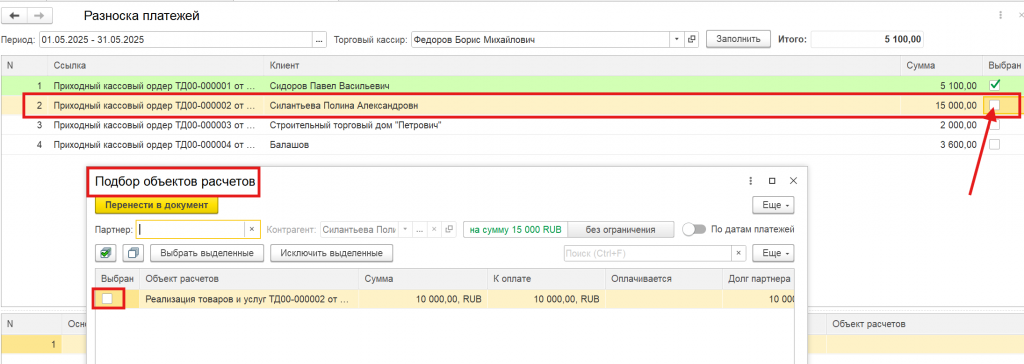Click the К оплате cell 10 000,00, RUB

546,299
